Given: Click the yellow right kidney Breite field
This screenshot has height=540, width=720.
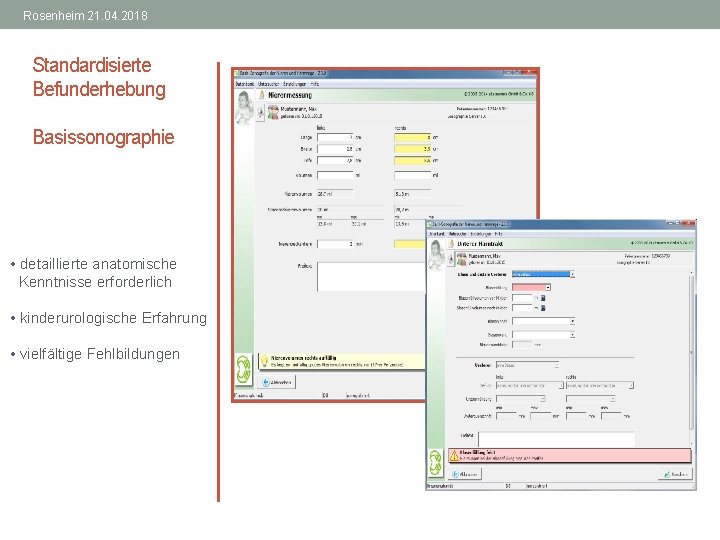Looking at the screenshot, I should (x=412, y=149).
